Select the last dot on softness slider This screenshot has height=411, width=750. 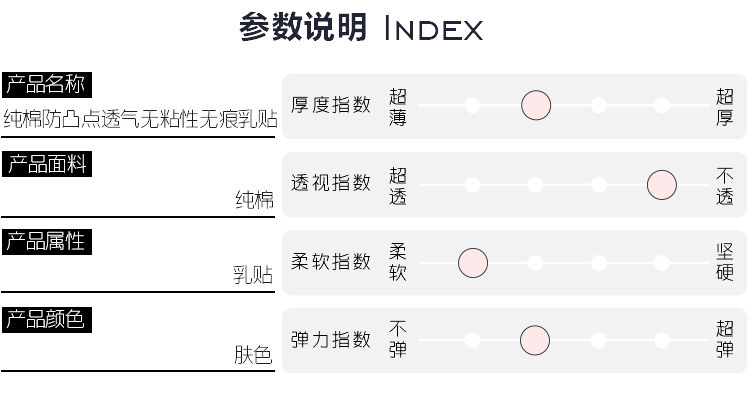tap(661, 263)
